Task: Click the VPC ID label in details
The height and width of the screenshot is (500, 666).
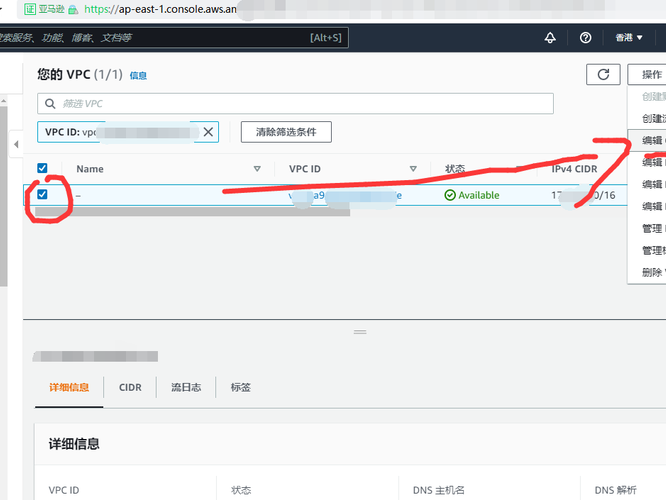Action: pyautogui.click(x=64, y=490)
